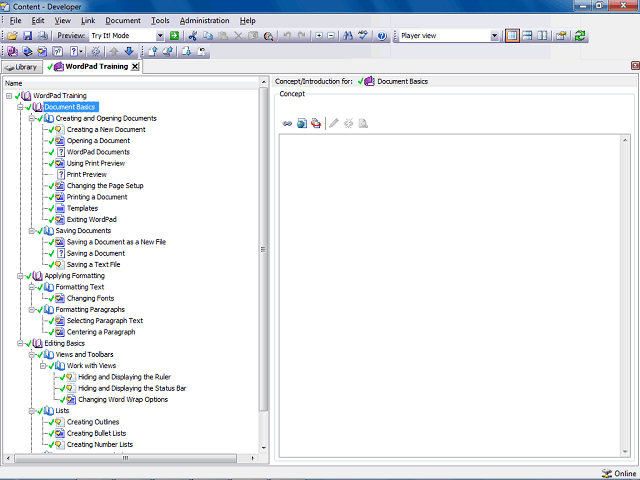Collapse the Saving Documents section
The image size is (640, 480).
tap(31, 231)
